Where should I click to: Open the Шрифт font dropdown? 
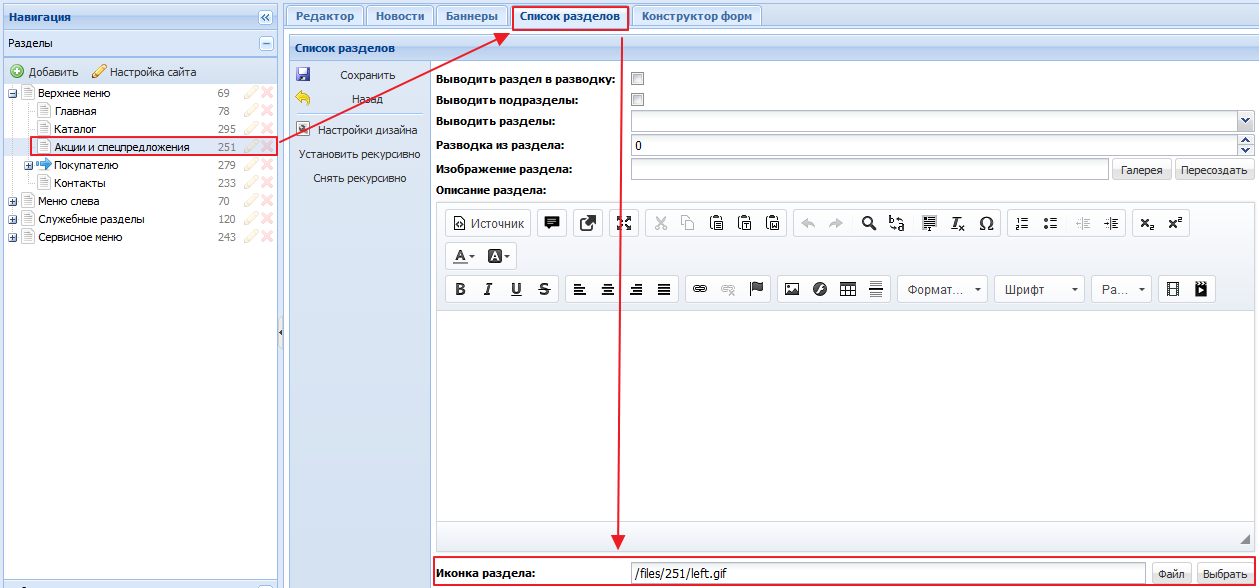(1038, 289)
